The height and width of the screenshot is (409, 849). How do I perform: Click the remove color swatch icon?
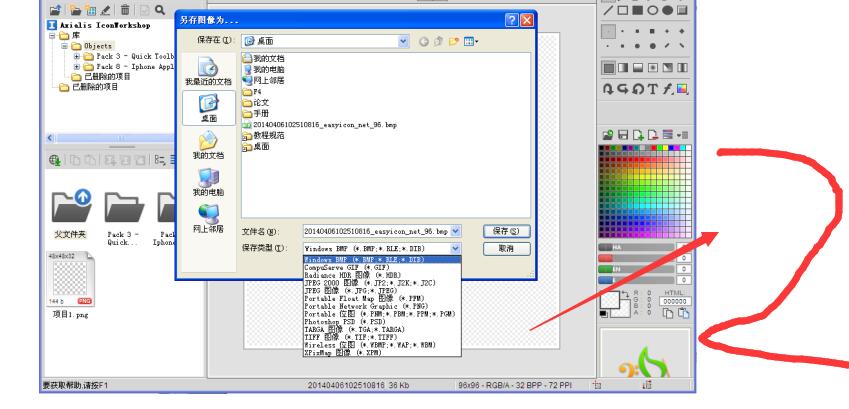[653, 134]
